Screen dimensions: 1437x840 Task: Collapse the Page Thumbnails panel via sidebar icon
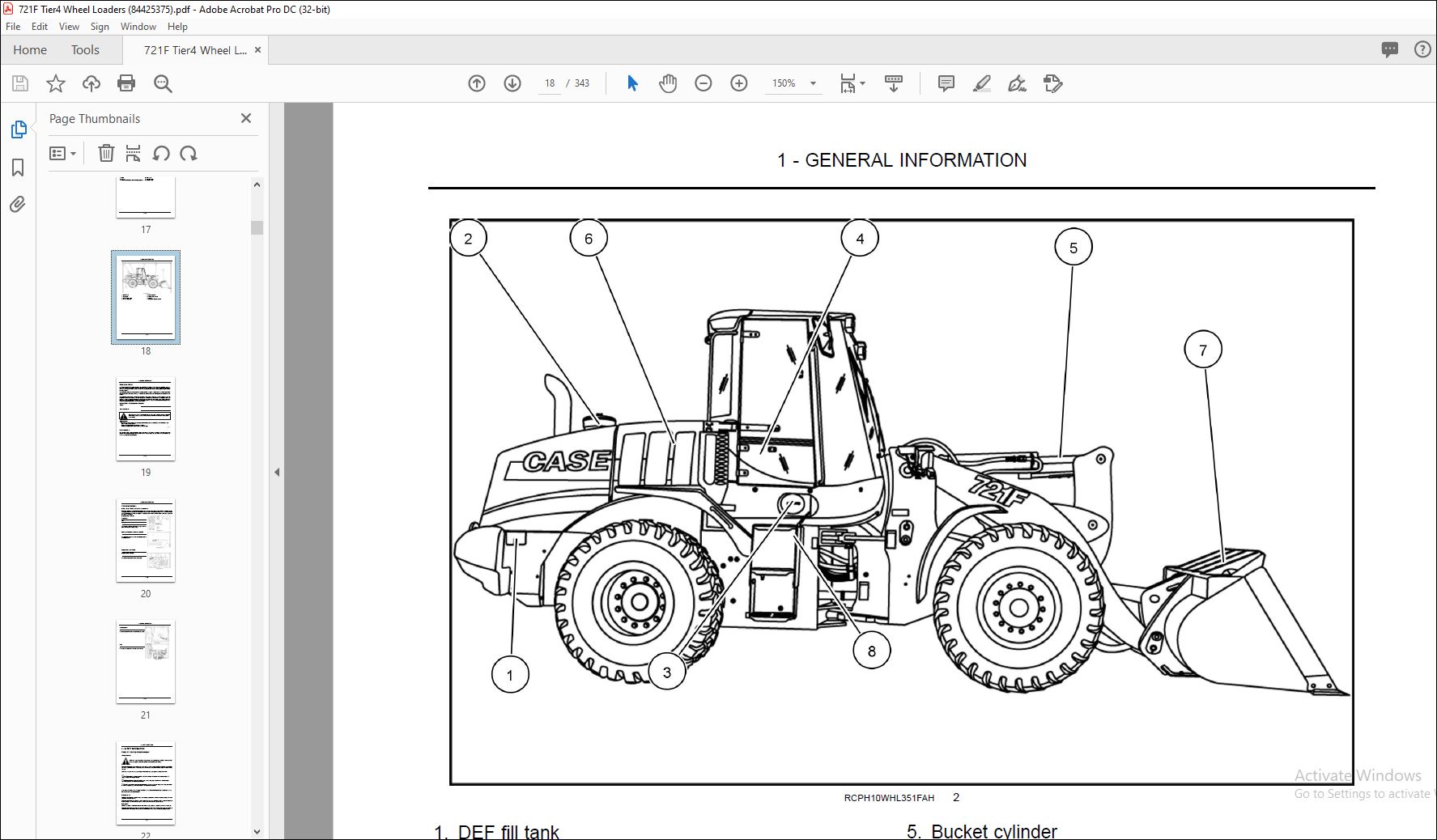click(x=19, y=129)
